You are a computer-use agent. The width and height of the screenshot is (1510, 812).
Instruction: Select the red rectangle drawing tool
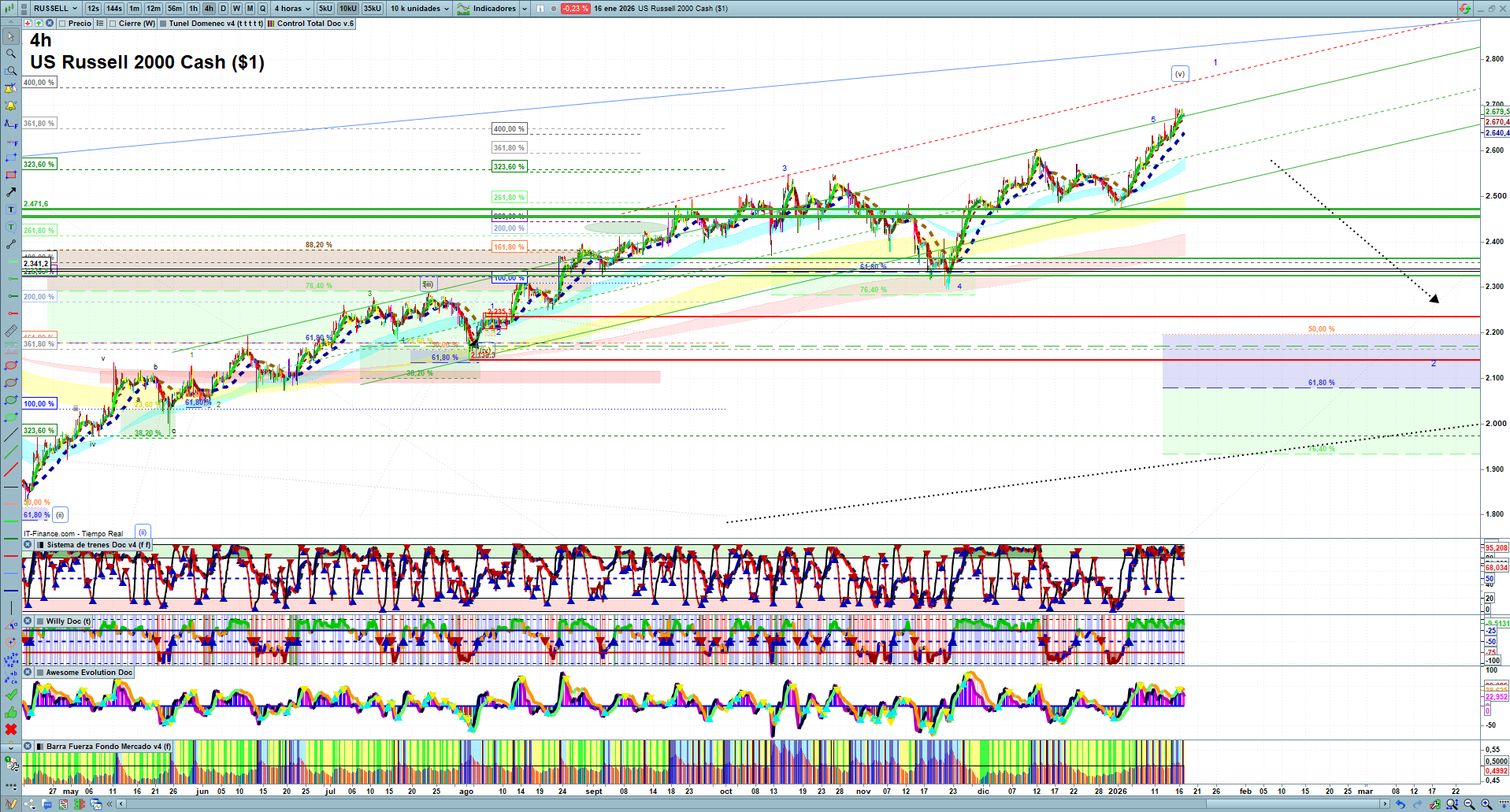(11, 175)
